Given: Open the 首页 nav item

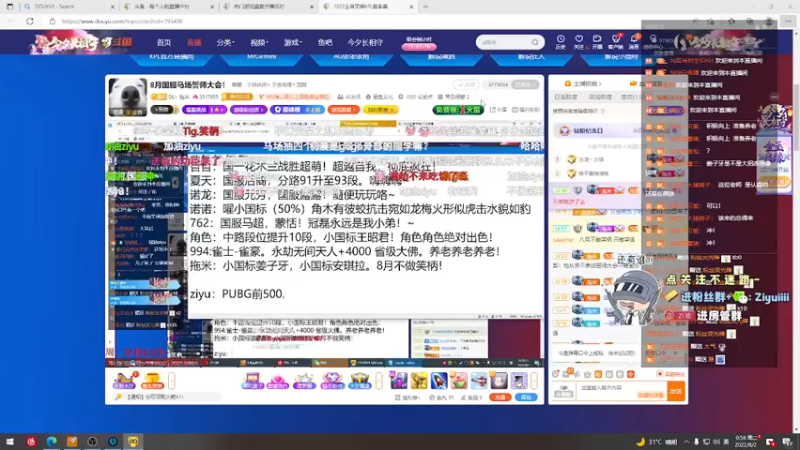Looking at the screenshot, I should tap(164, 43).
